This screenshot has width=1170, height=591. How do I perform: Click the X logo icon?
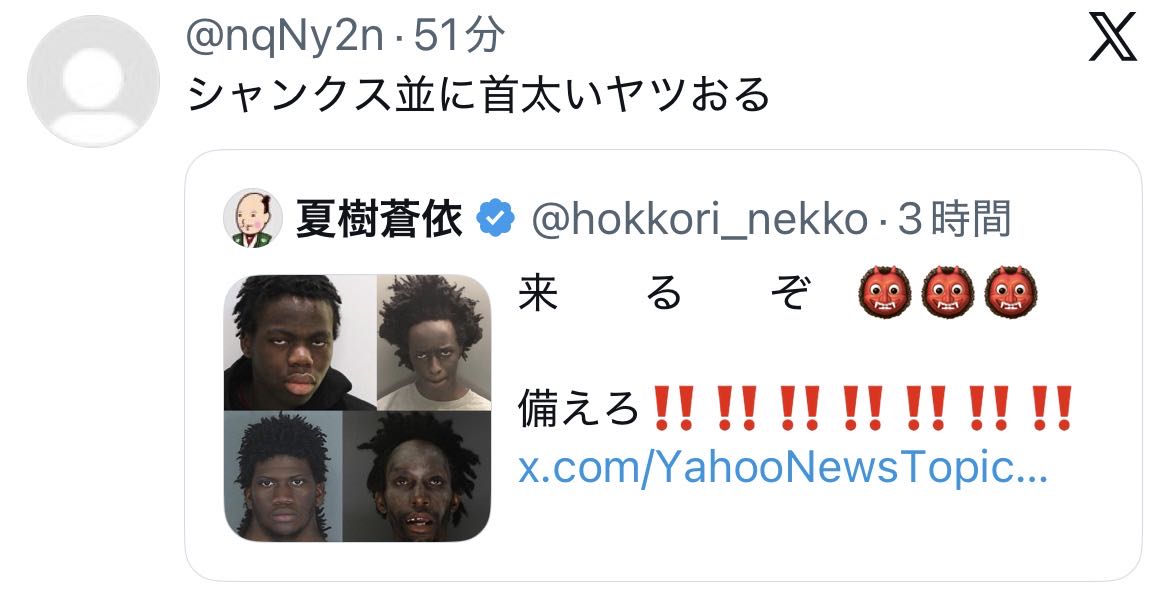pos(1113,36)
